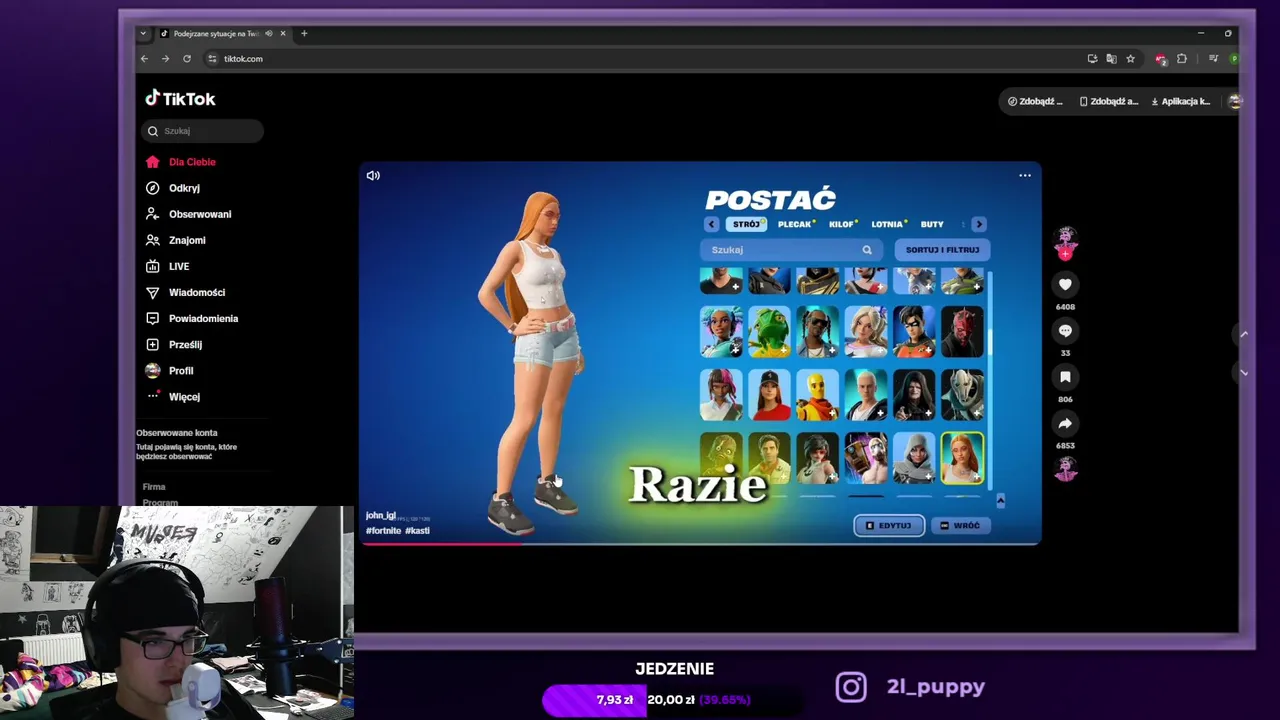Mute the video with speaker icon
The height and width of the screenshot is (720, 1280).
click(x=373, y=175)
